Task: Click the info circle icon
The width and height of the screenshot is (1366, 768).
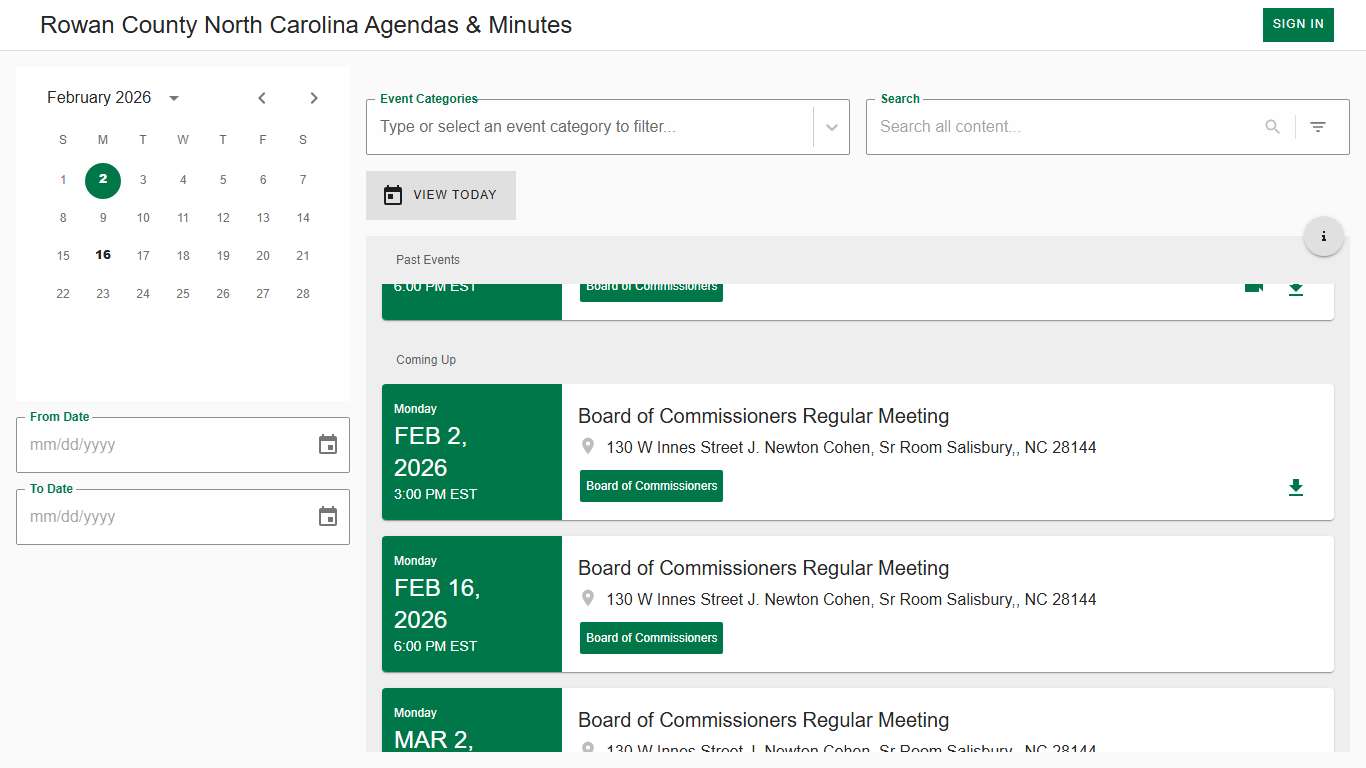Action: coord(1324,235)
